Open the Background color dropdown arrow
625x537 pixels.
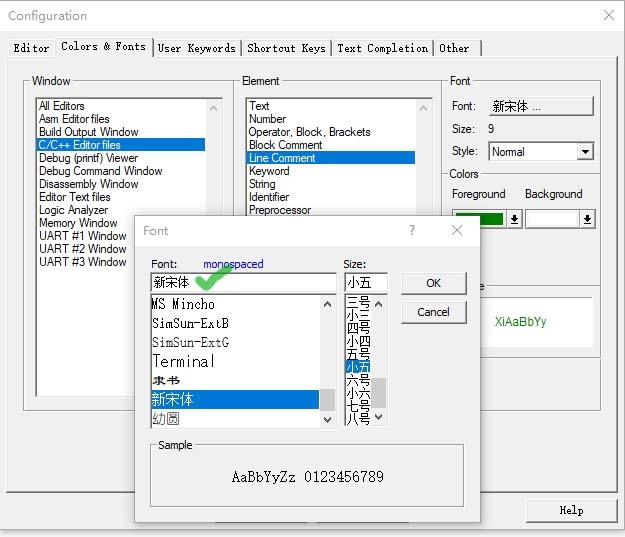pos(587,219)
